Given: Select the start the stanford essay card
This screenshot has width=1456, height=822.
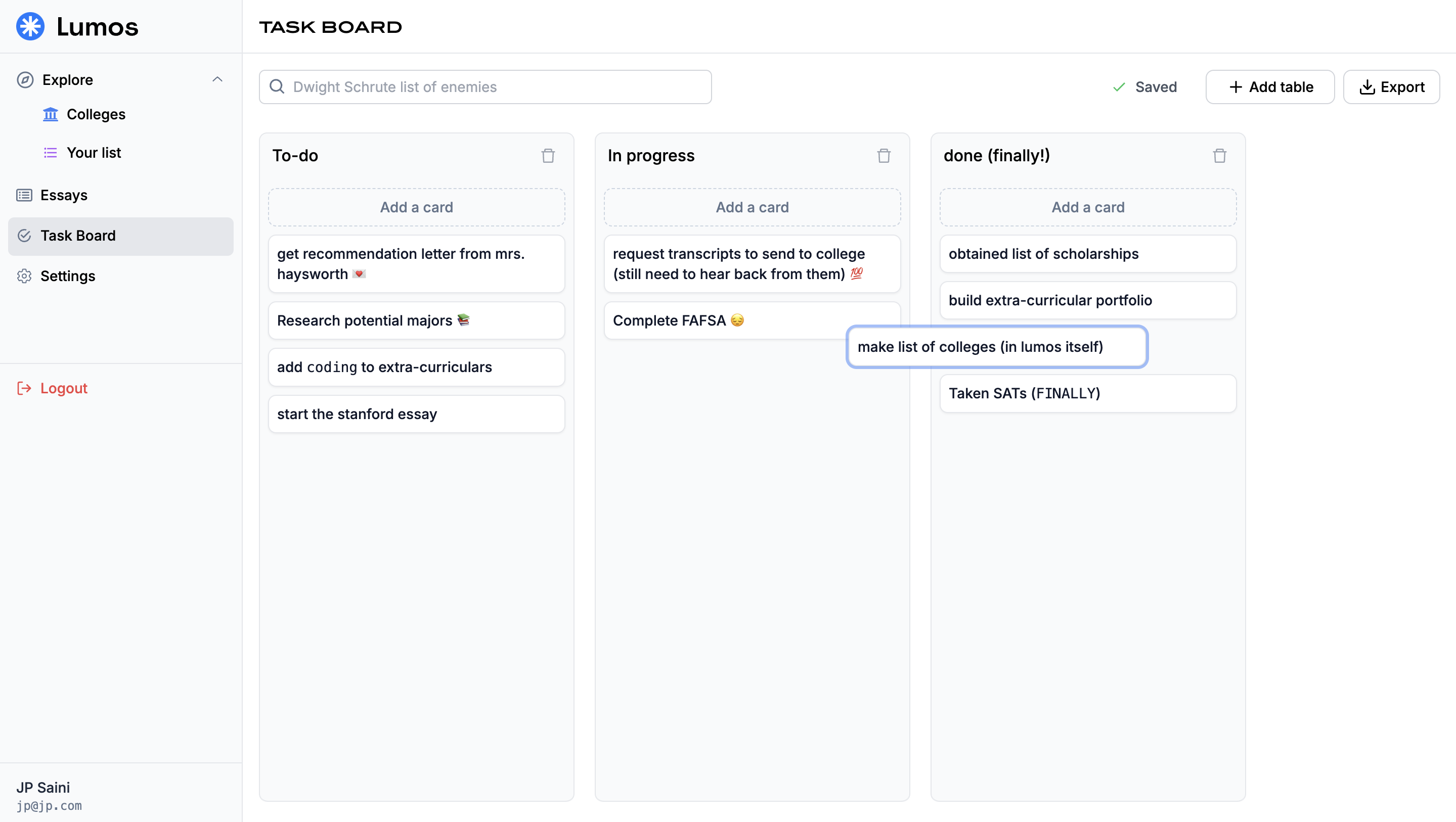Looking at the screenshot, I should [x=416, y=414].
